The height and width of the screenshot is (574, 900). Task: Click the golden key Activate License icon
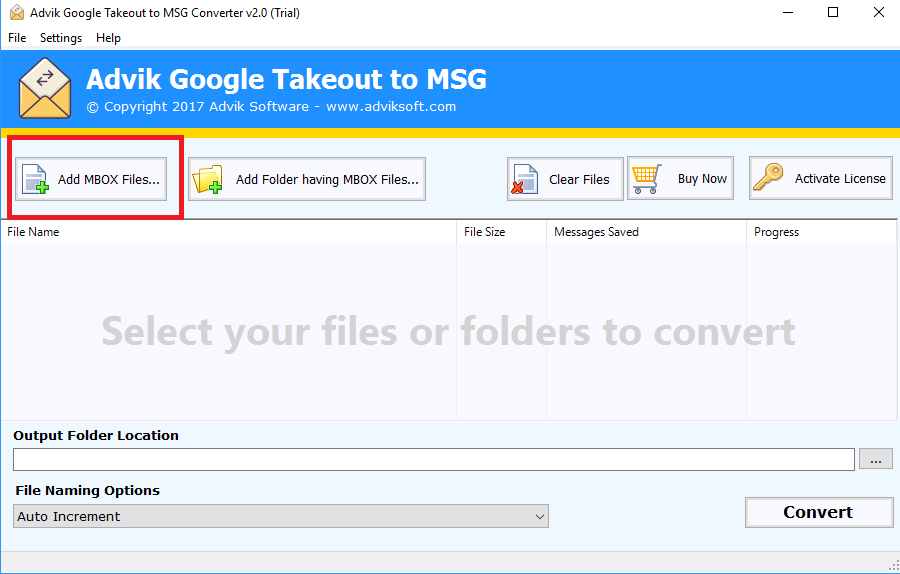(x=769, y=177)
